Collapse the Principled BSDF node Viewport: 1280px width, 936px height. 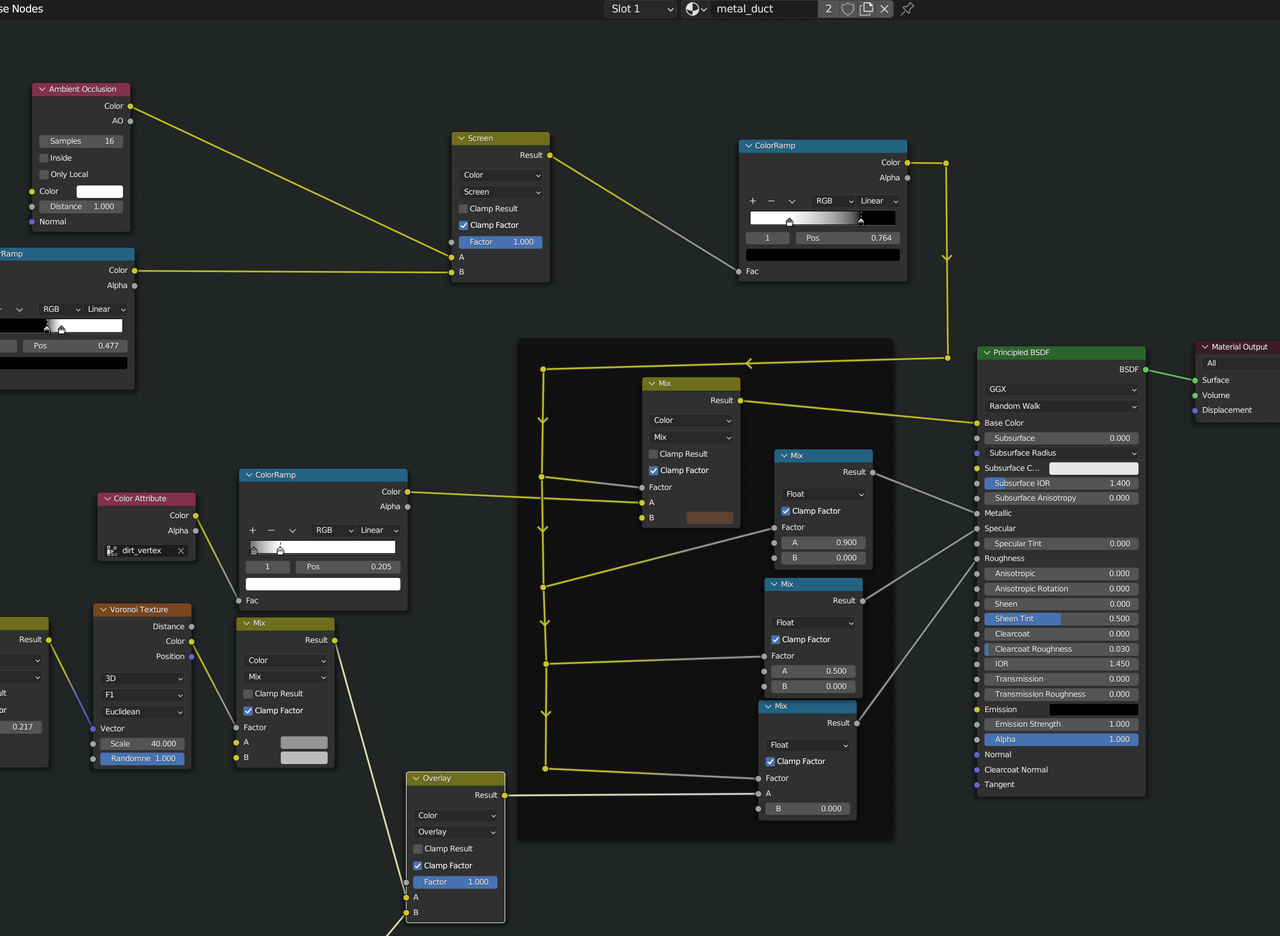(x=986, y=353)
